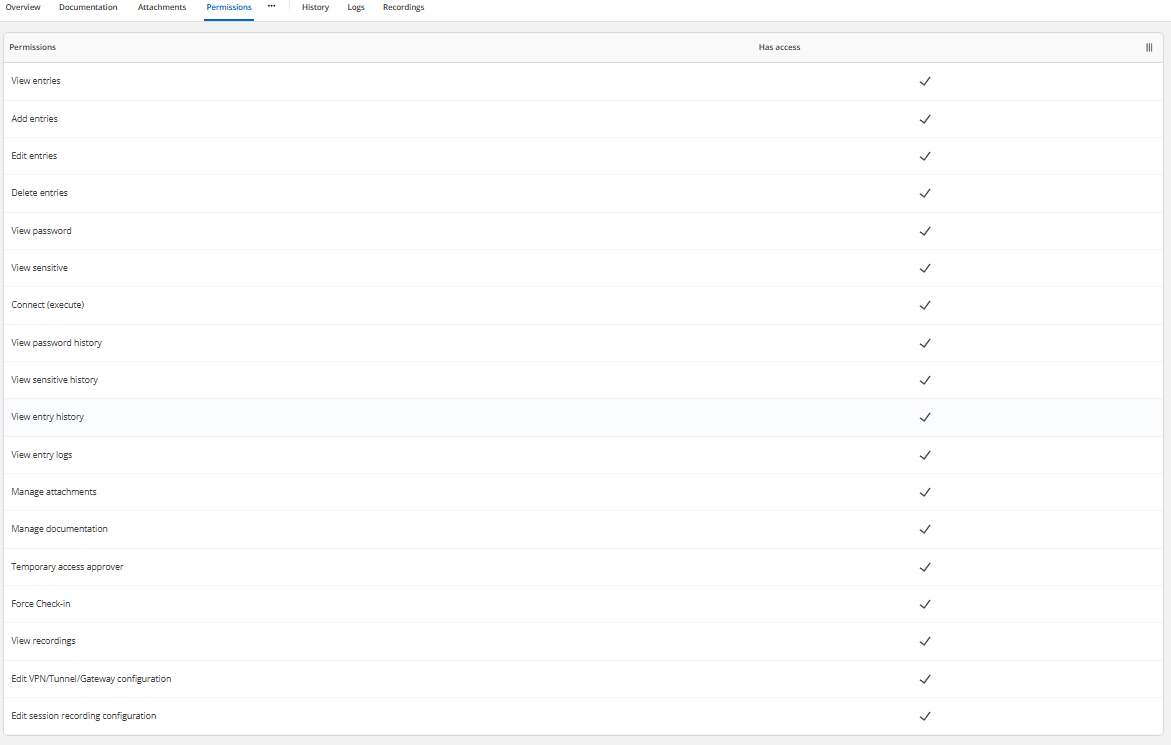Click the View password checkmark
Image resolution: width=1171 pixels, height=745 pixels.
925,231
